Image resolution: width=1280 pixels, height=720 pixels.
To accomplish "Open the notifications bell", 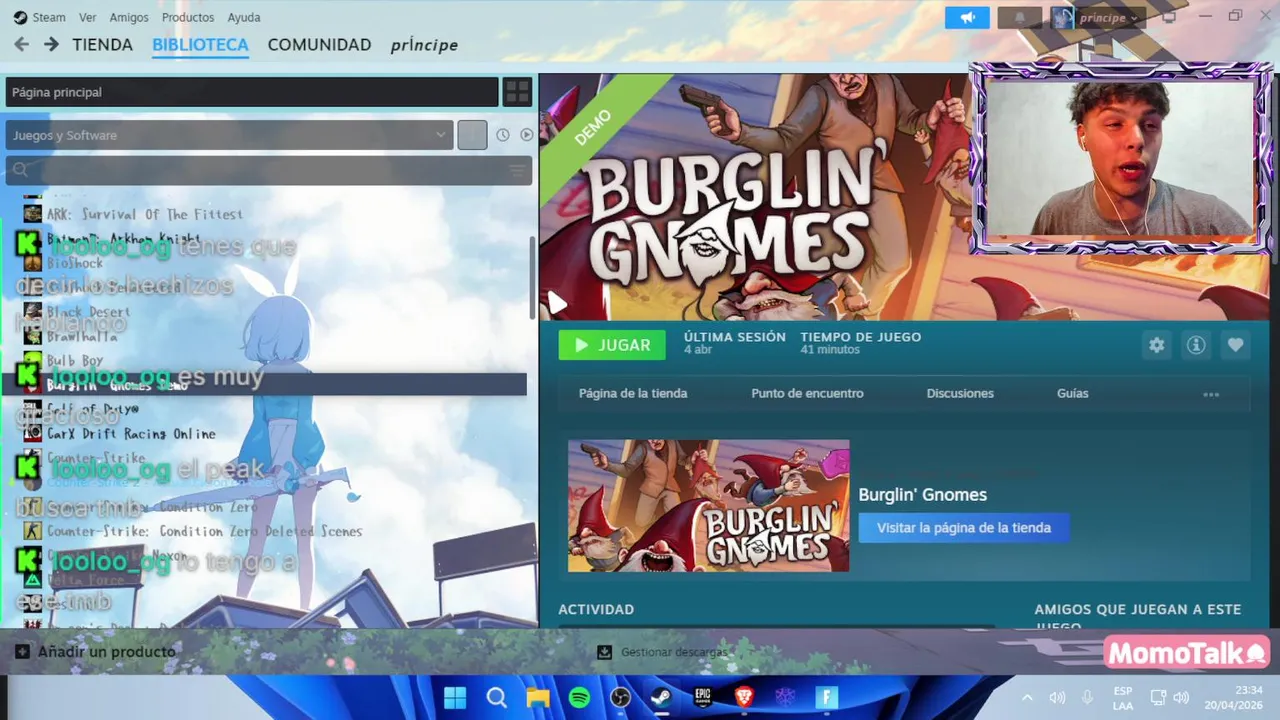I will 1019,18.
